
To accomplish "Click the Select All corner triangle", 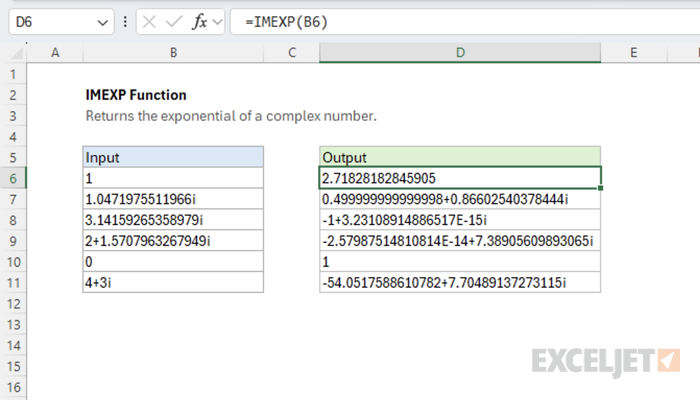I will click(17, 54).
